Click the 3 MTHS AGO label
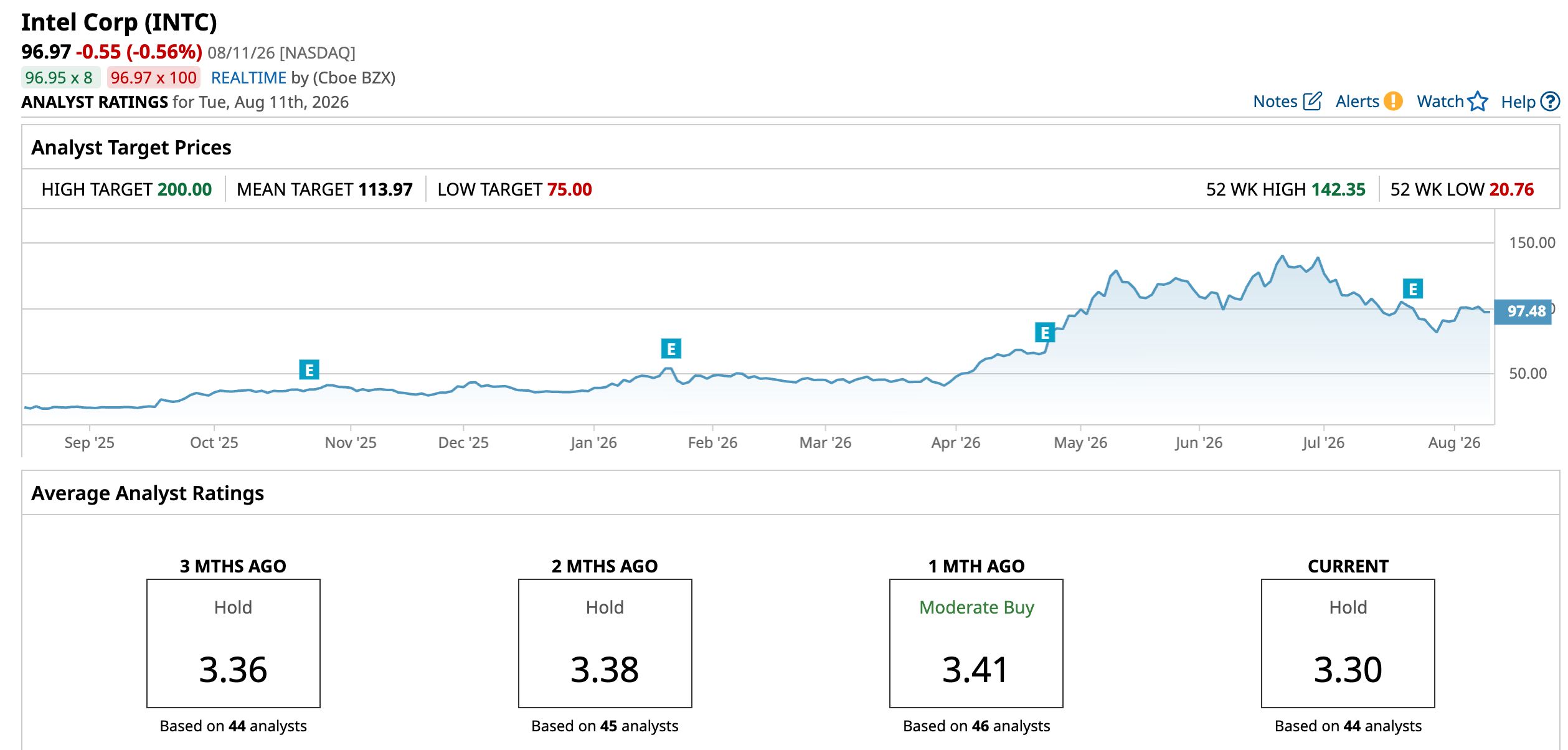The width and height of the screenshot is (1568, 750). click(233, 566)
